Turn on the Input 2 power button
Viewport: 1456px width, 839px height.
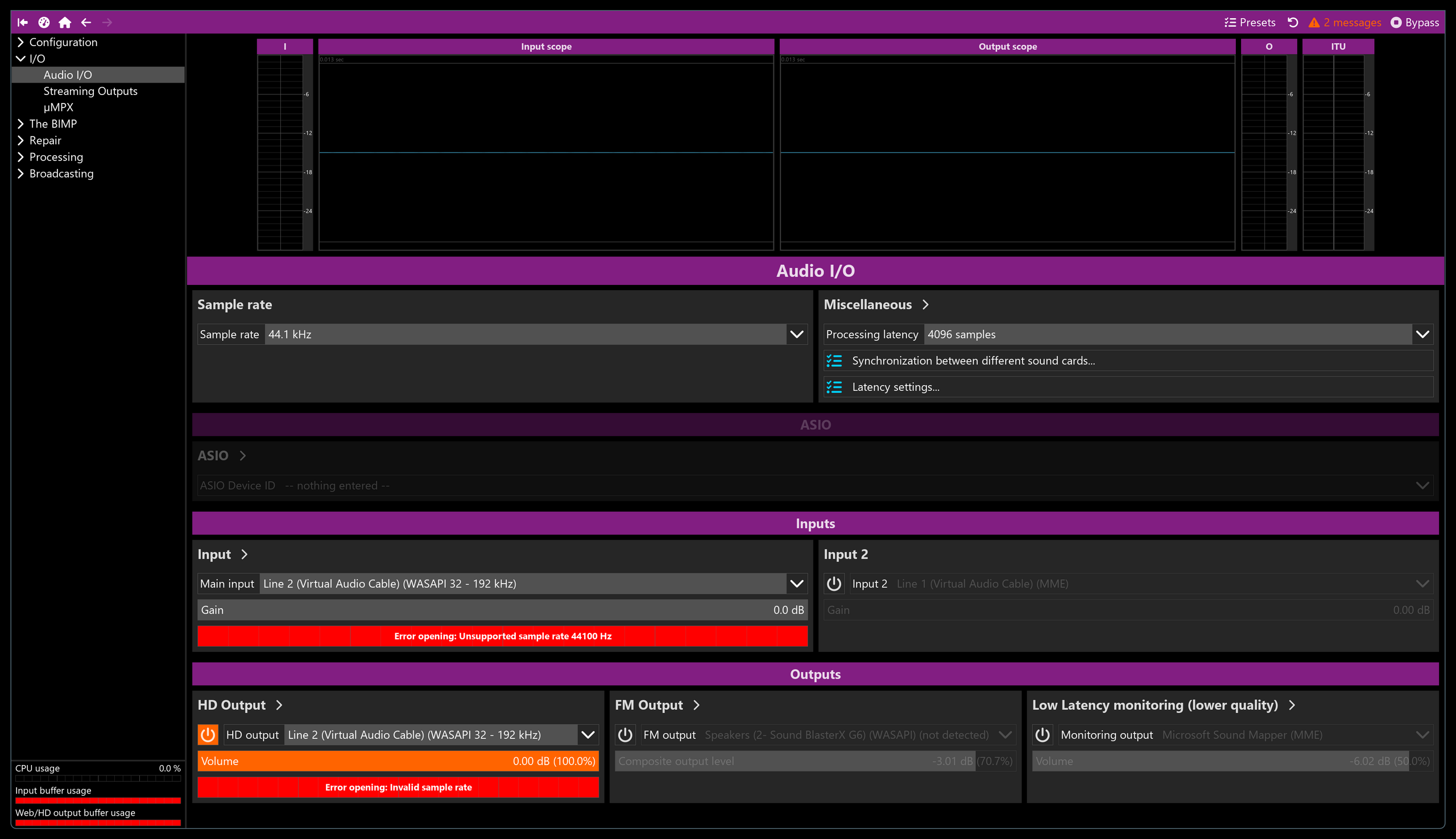click(x=834, y=584)
